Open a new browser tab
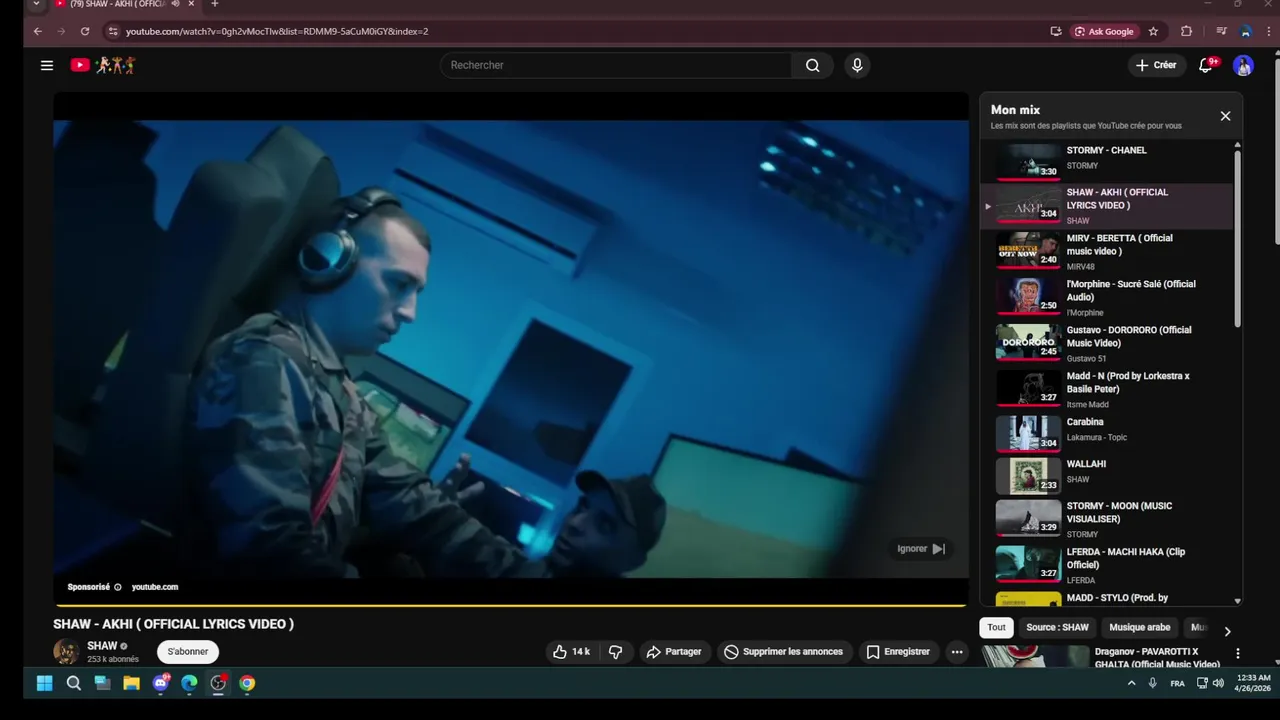The height and width of the screenshot is (720, 1280). (214, 4)
